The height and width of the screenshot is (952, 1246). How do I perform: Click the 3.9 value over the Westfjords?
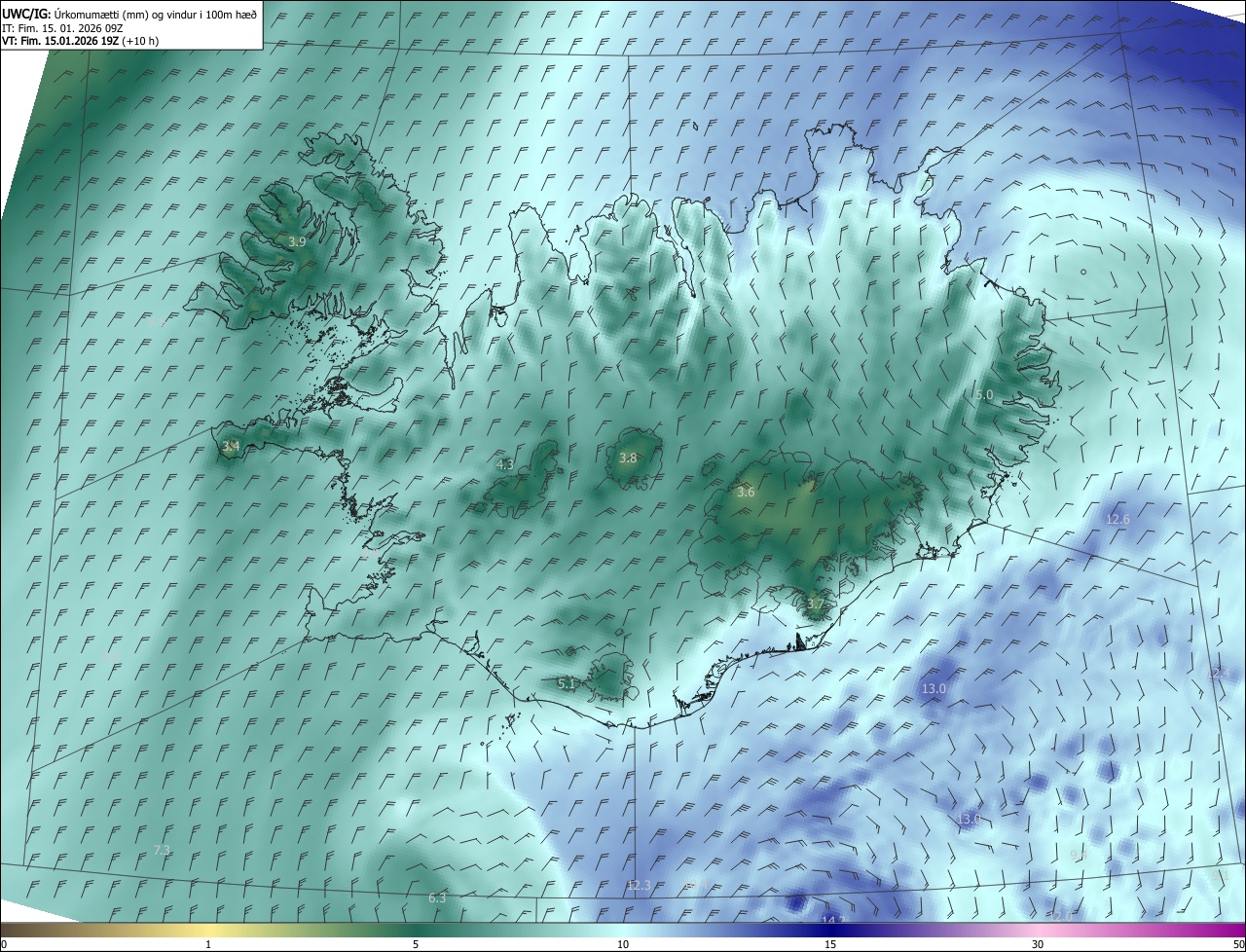pos(297,241)
